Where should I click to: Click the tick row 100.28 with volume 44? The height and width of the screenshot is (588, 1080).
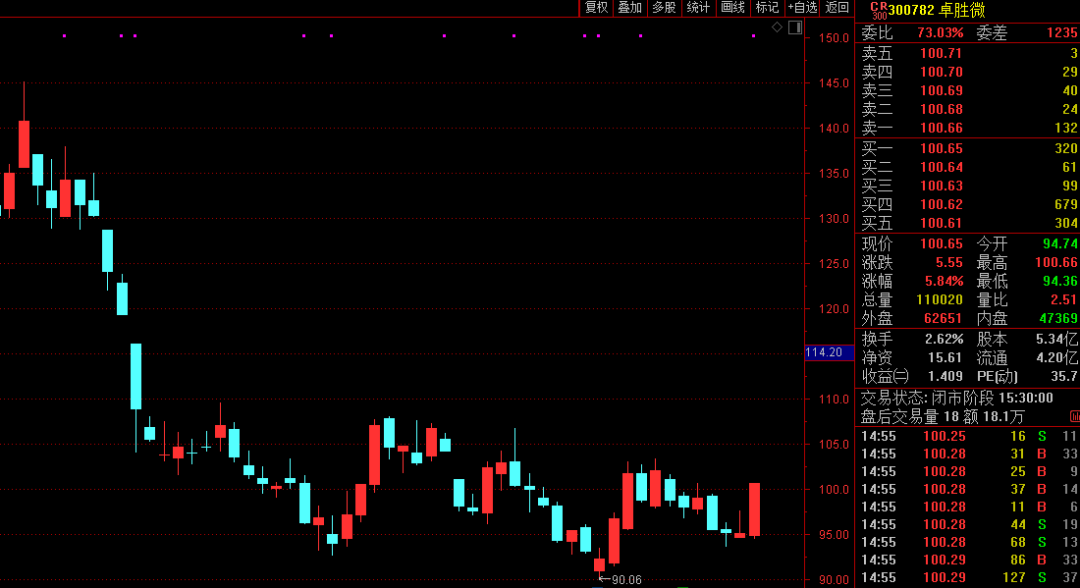[969, 525]
